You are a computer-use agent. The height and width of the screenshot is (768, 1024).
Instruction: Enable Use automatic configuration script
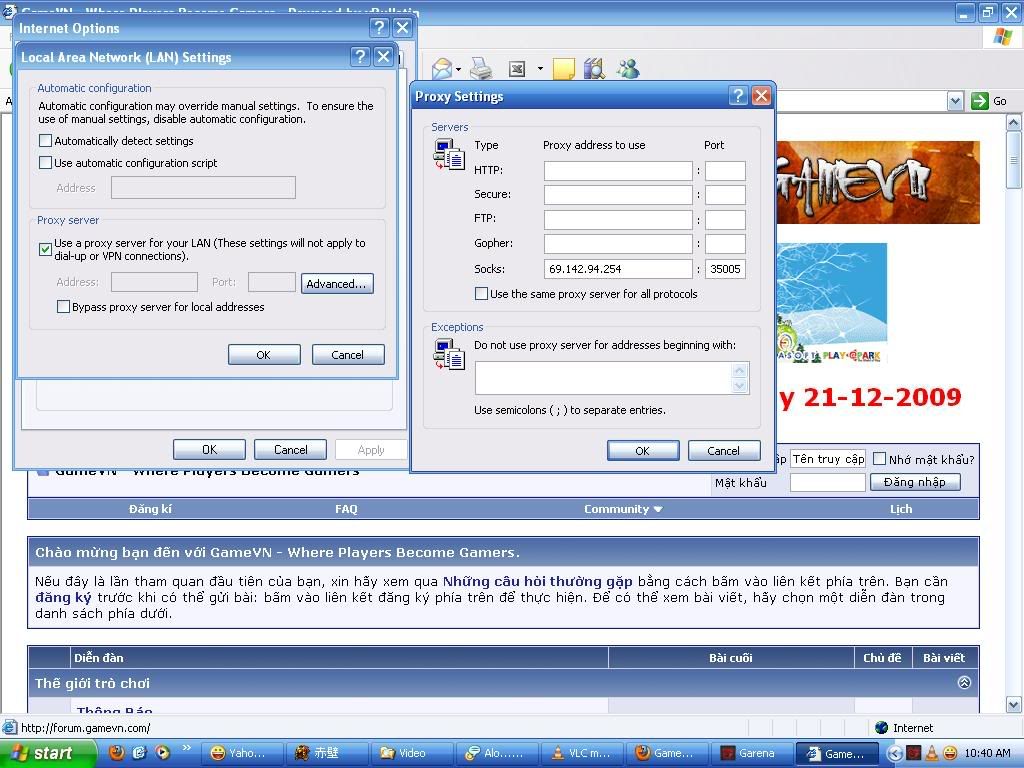tap(46, 163)
